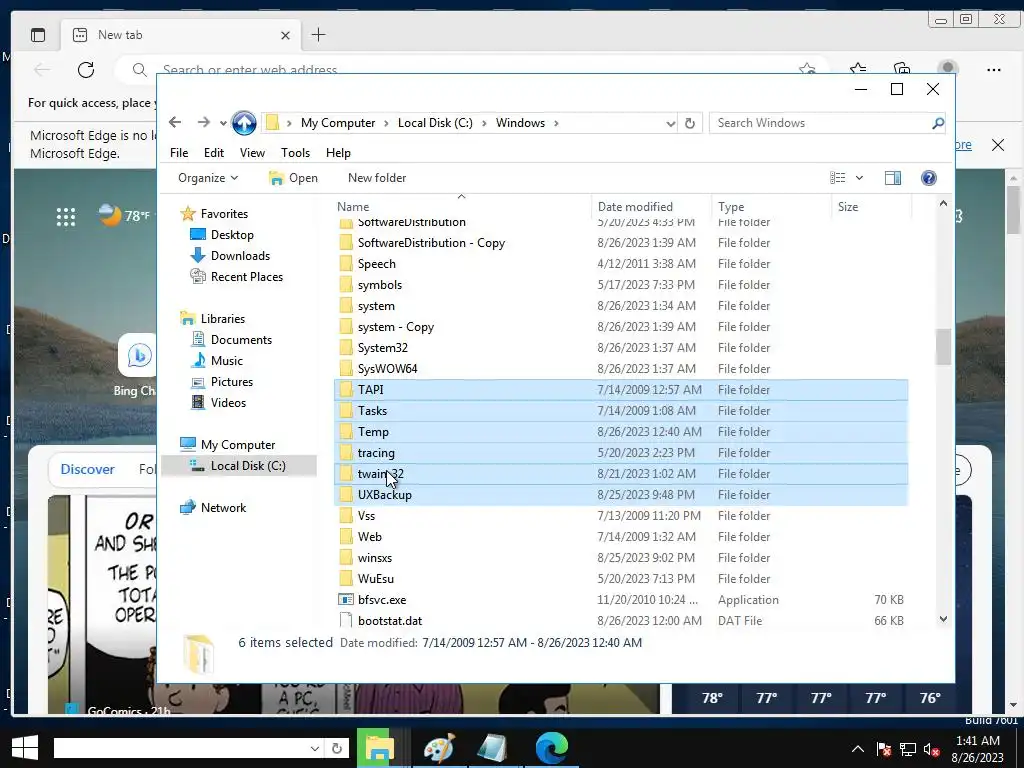Screen dimensions: 1024x768
Task: Select the symbols folder icon
Action: [x=346, y=285]
